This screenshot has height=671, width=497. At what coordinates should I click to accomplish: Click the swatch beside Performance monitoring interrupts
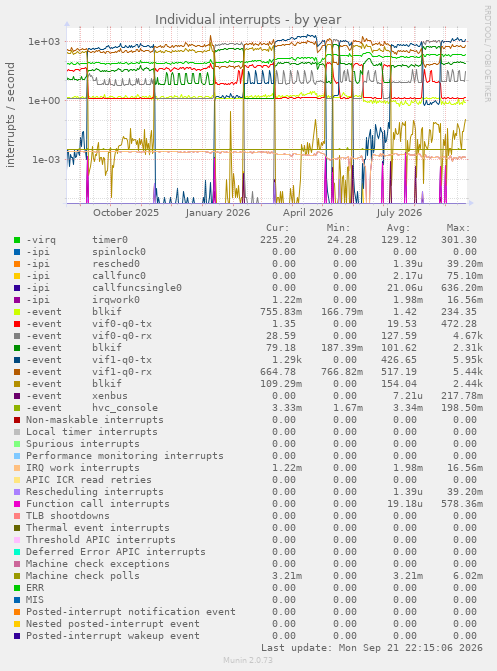(17, 456)
